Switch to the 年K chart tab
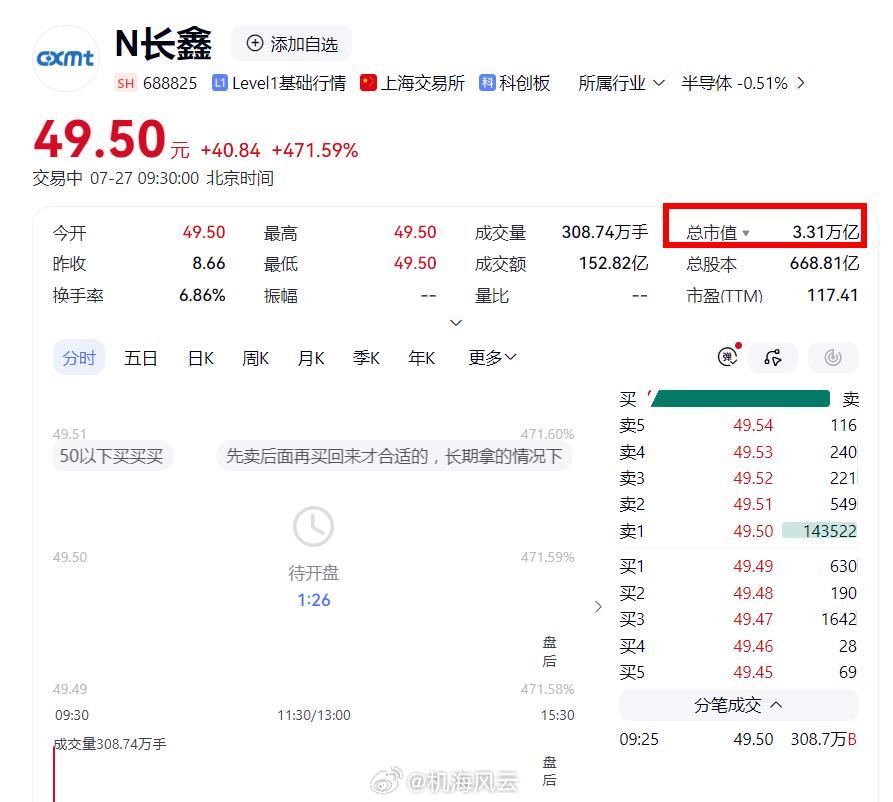Viewport: 893px width, 802px height. click(x=421, y=358)
